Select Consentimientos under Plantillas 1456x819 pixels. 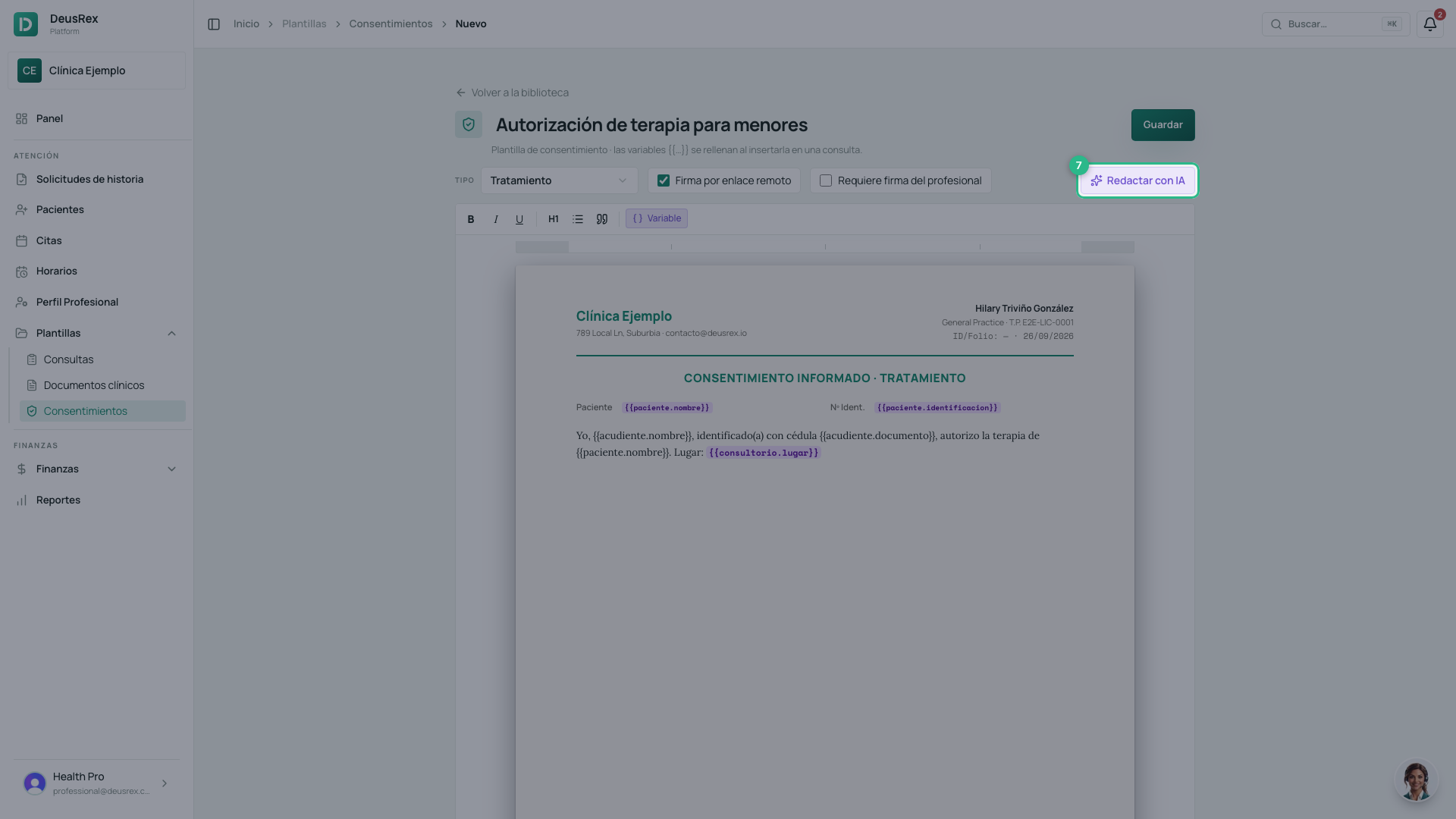coord(102,411)
